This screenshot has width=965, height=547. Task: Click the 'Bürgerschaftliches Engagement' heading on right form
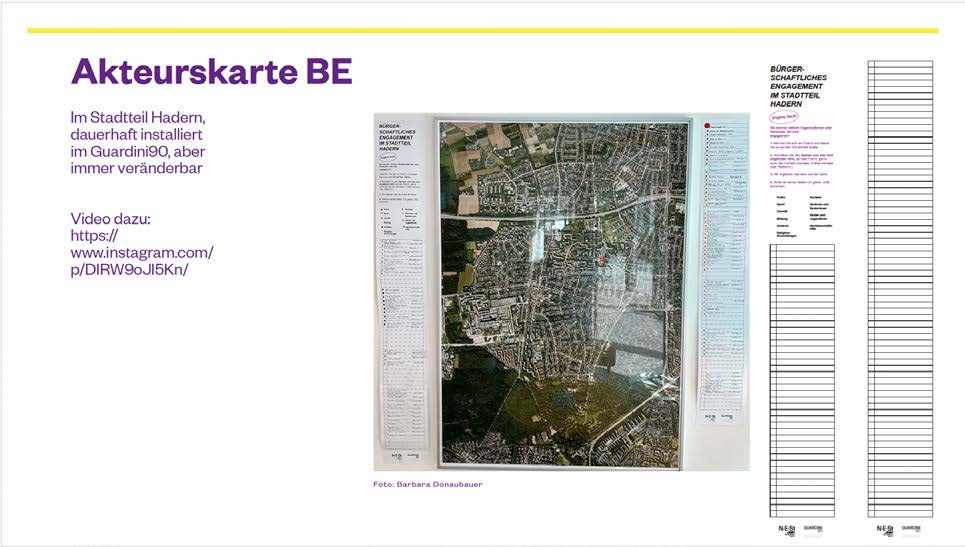[x=798, y=85]
